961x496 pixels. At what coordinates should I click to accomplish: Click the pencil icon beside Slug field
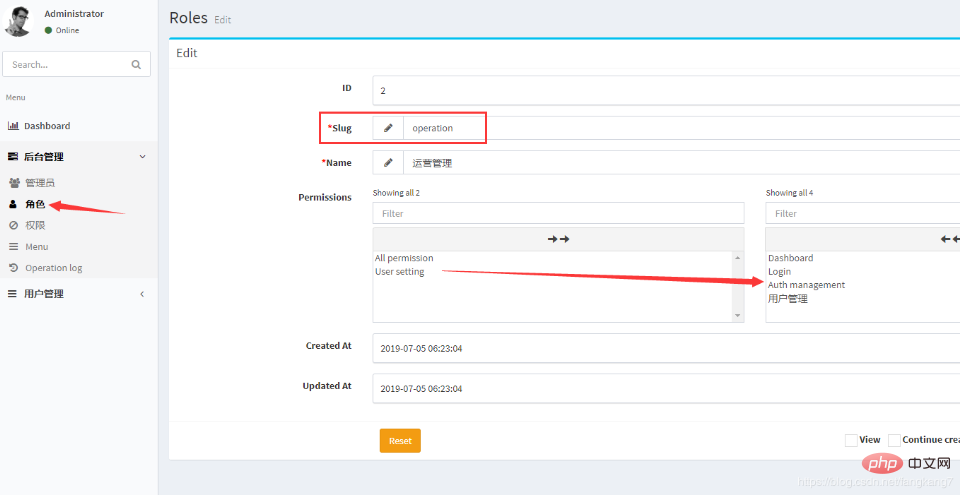(388, 128)
